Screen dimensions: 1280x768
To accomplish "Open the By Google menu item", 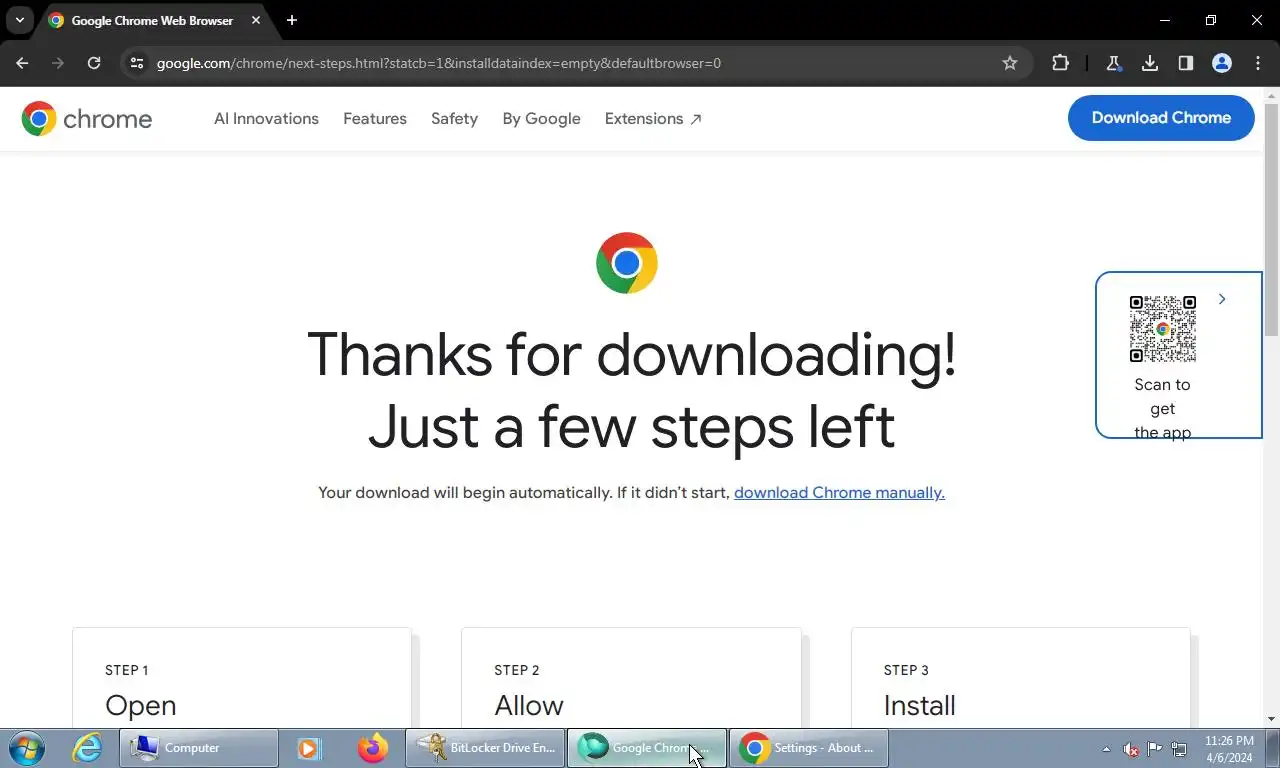I will (541, 118).
